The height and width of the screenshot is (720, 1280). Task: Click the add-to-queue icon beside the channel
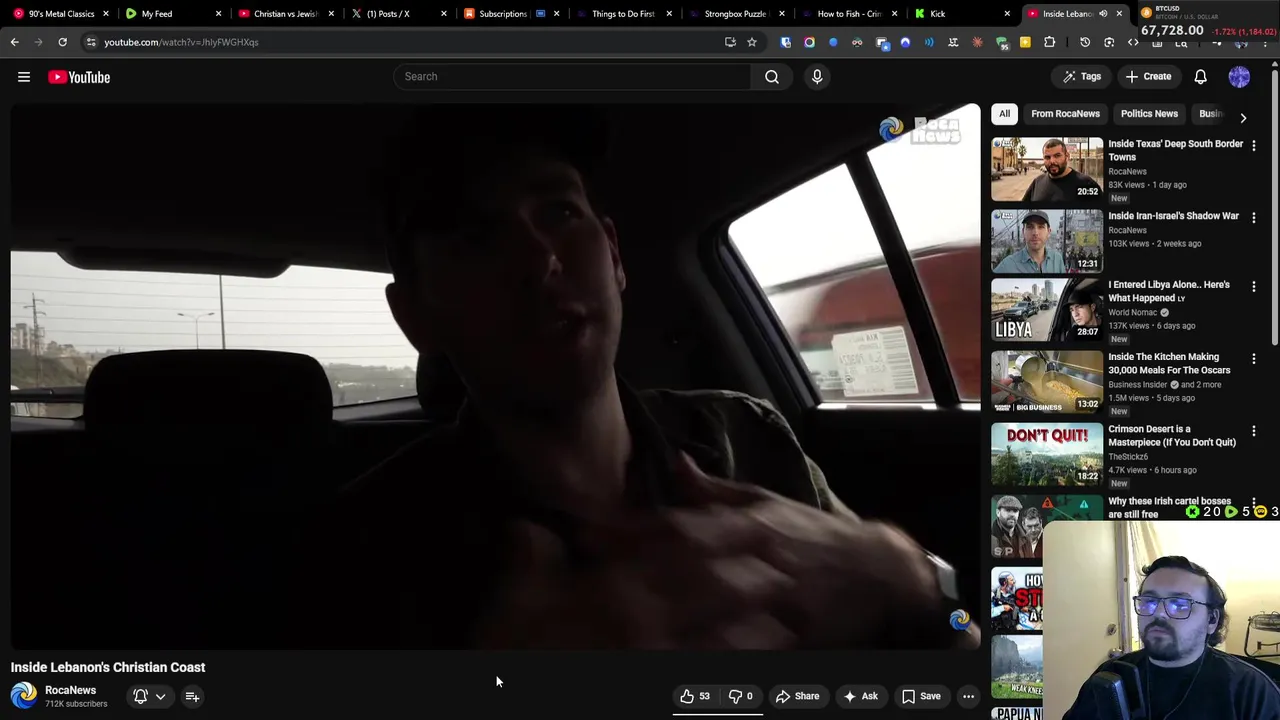pos(192,697)
